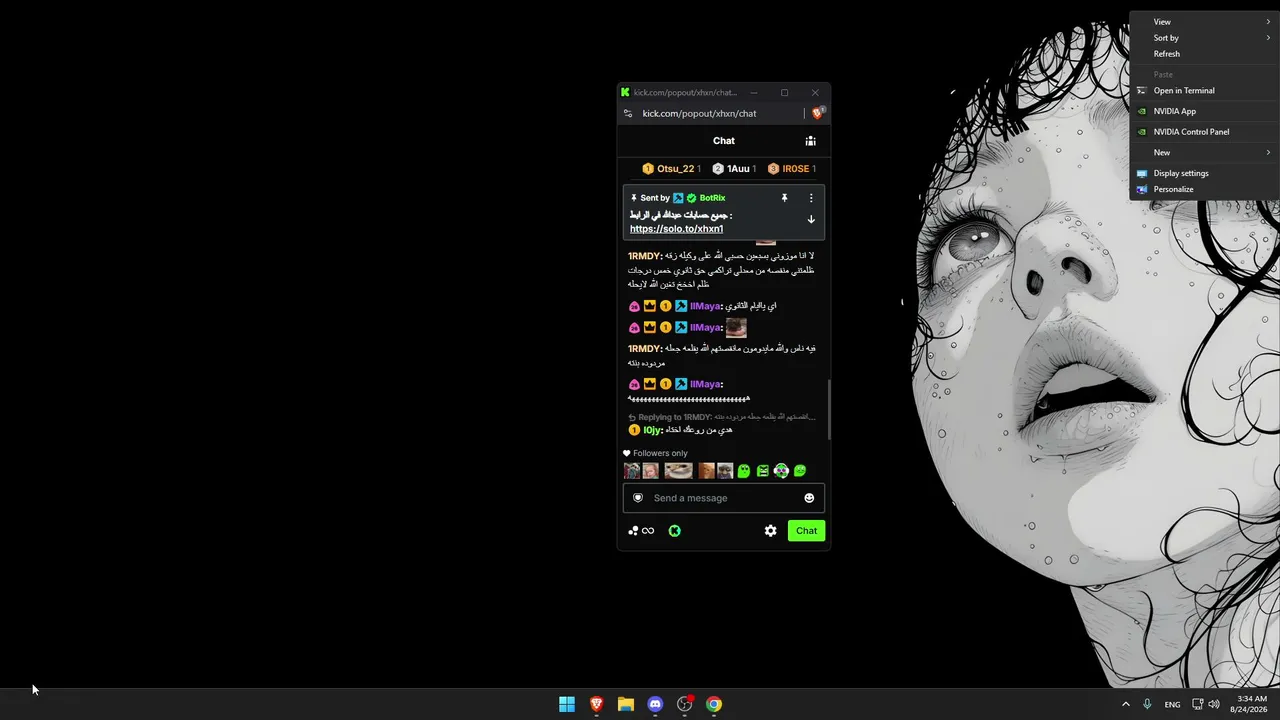
Task: Select Otsu_22 in the top gifters row
Action: coord(671,169)
